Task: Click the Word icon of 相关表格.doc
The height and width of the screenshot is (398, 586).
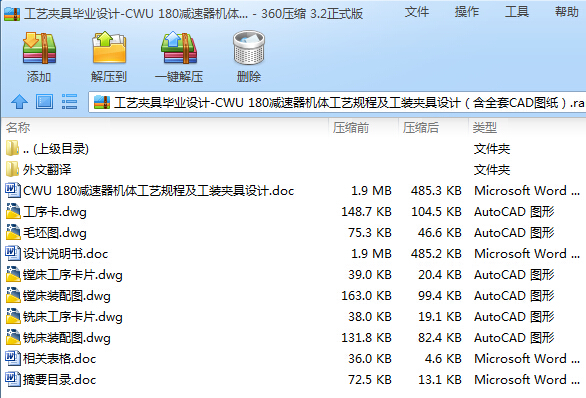Action: coord(13,358)
